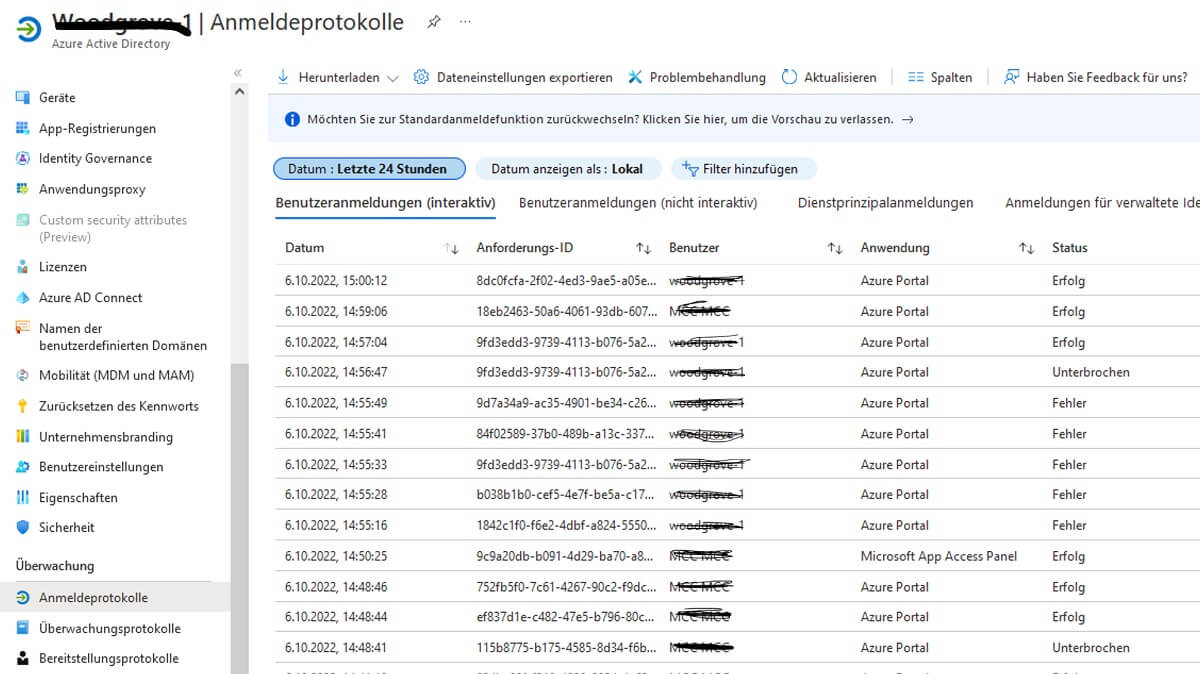Select the row dated 6.10.2022, 15:00:12
Screen dimensions: 1200x674
737,281
